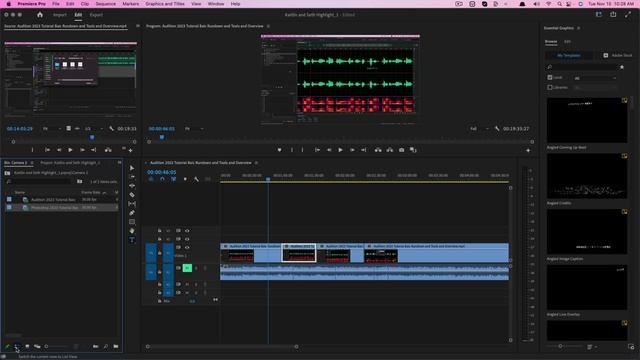Click My Templates button
Screen dimensions: 640x360
point(569,55)
